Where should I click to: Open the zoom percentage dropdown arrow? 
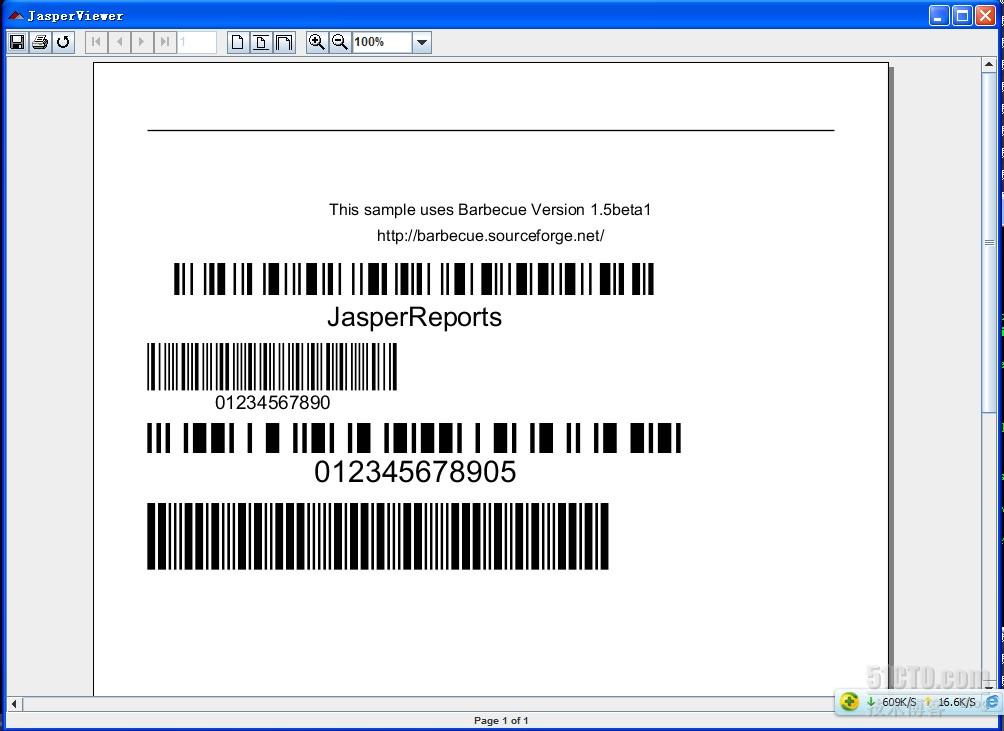[x=421, y=42]
